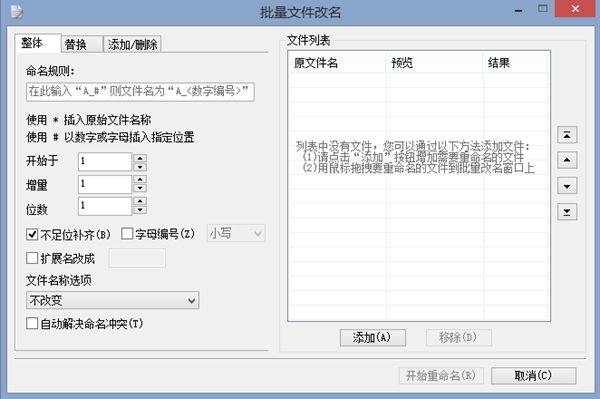
Task: Enable the 字母编号(Z) checkbox
Action: tap(127, 234)
